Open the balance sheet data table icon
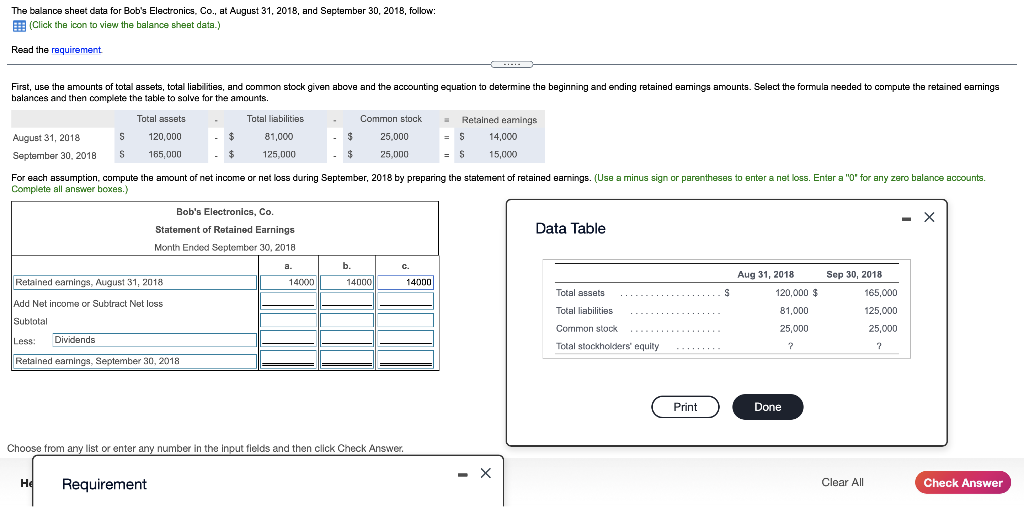The height and width of the screenshot is (510, 1024). 19,25
